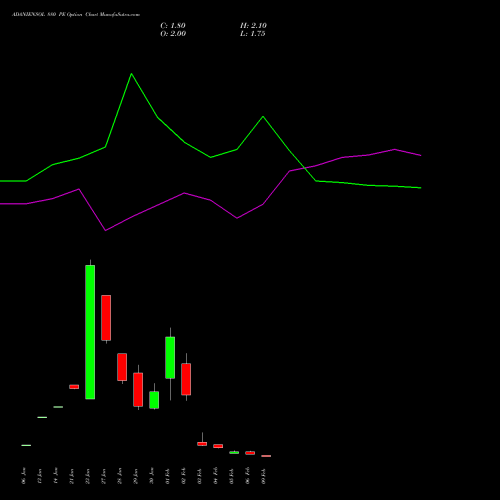500x500 pixels.
Task: Click the green candle for 30 Jan
Action: 154,400
